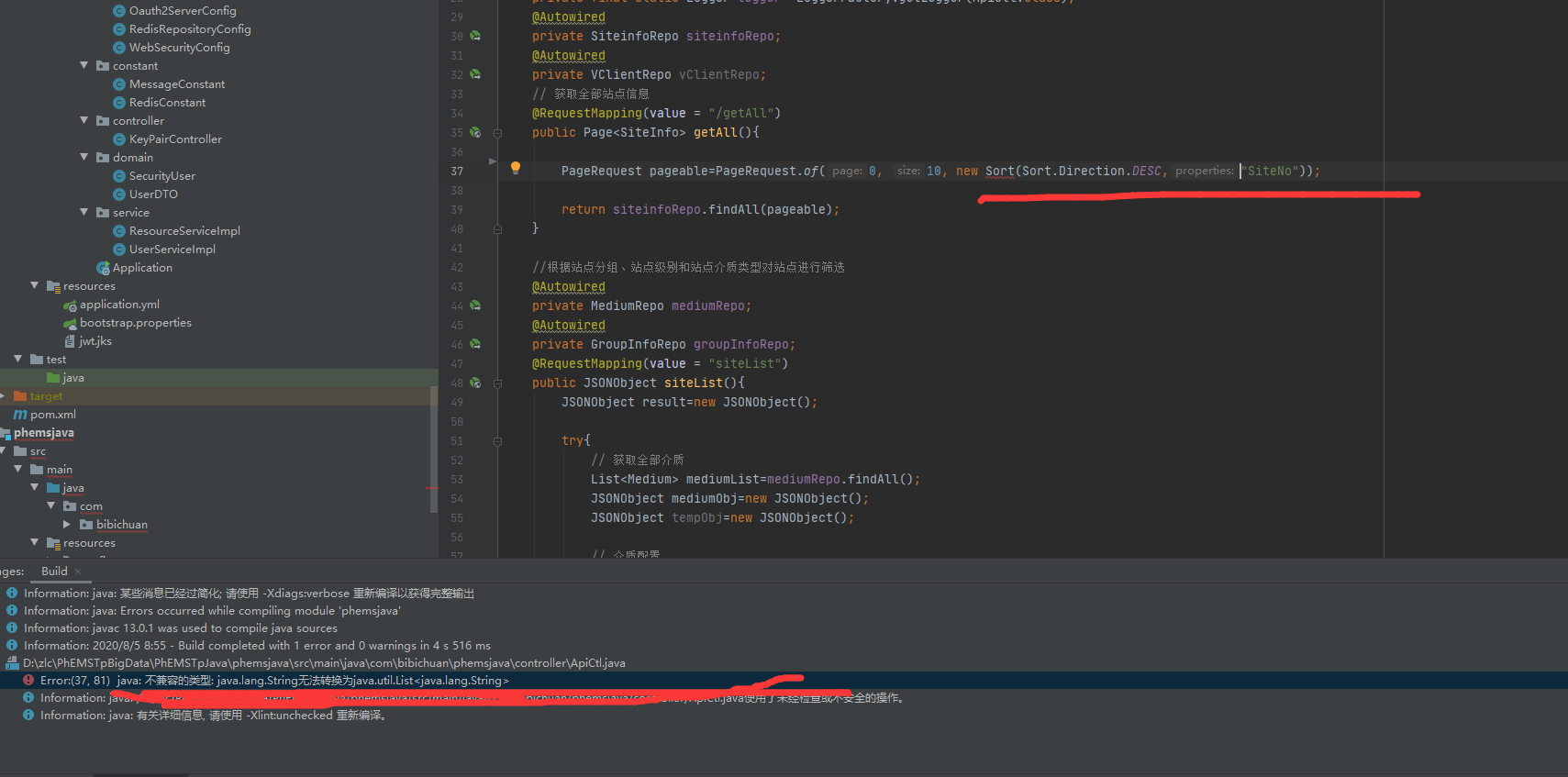Click the Spring Boot Application class icon

point(103,268)
